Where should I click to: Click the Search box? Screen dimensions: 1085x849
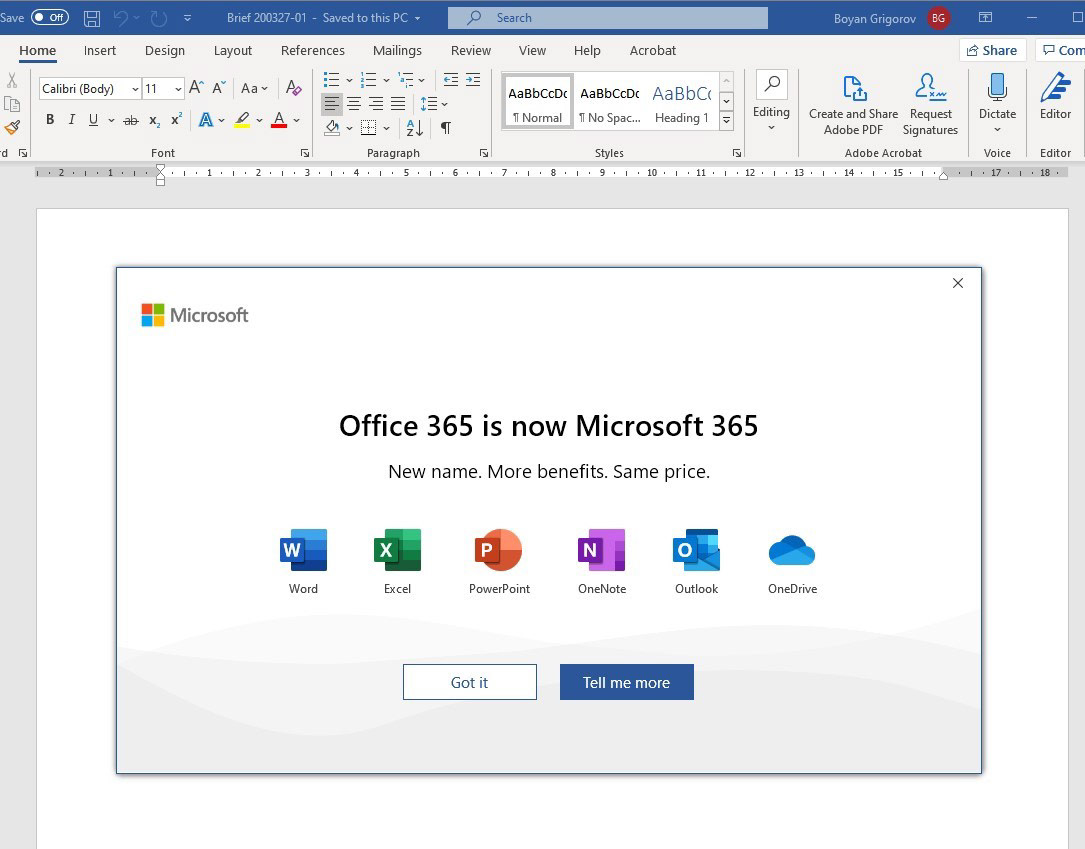608,18
